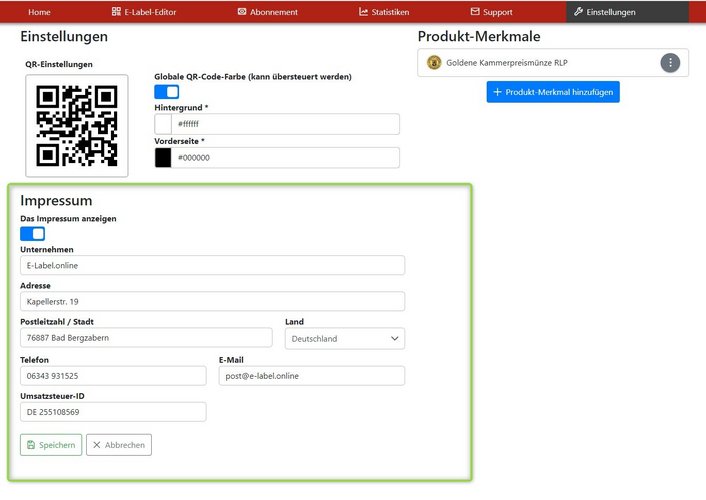This screenshot has height=500, width=706.
Task: Focus the E-Mail input field
Action: click(x=312, y=376)
